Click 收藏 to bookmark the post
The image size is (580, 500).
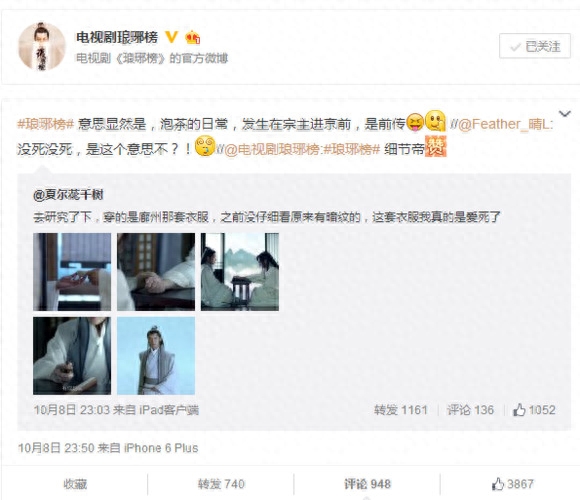tap(75, 484)
